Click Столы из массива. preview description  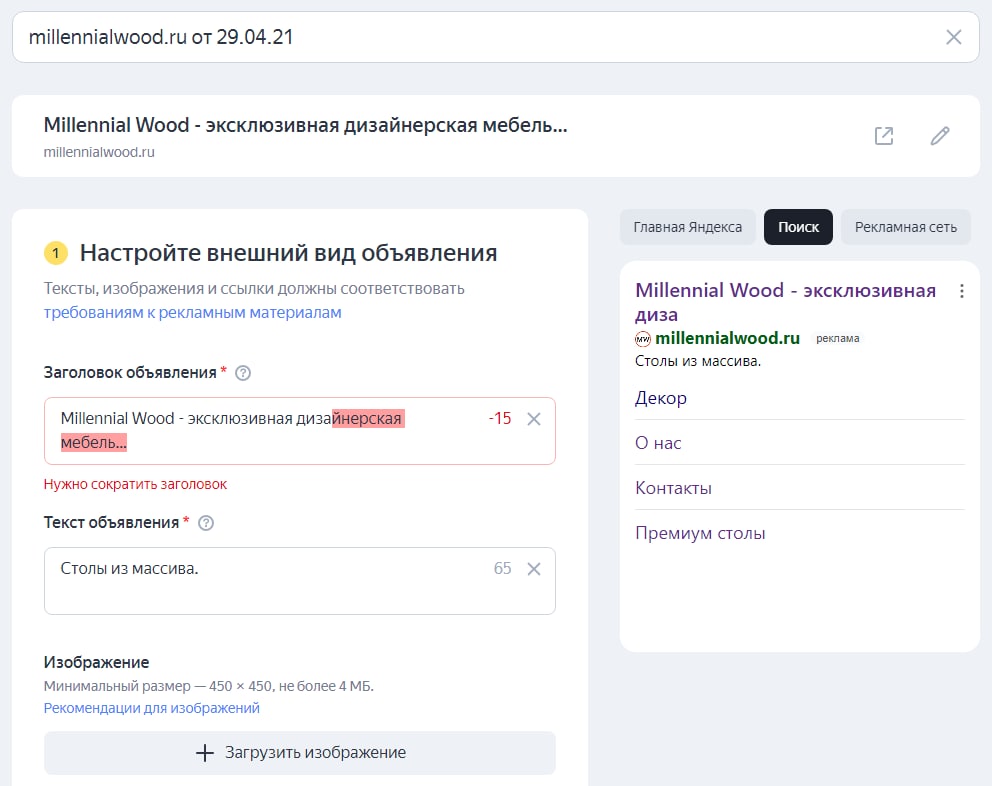click(x=698, y=361)
